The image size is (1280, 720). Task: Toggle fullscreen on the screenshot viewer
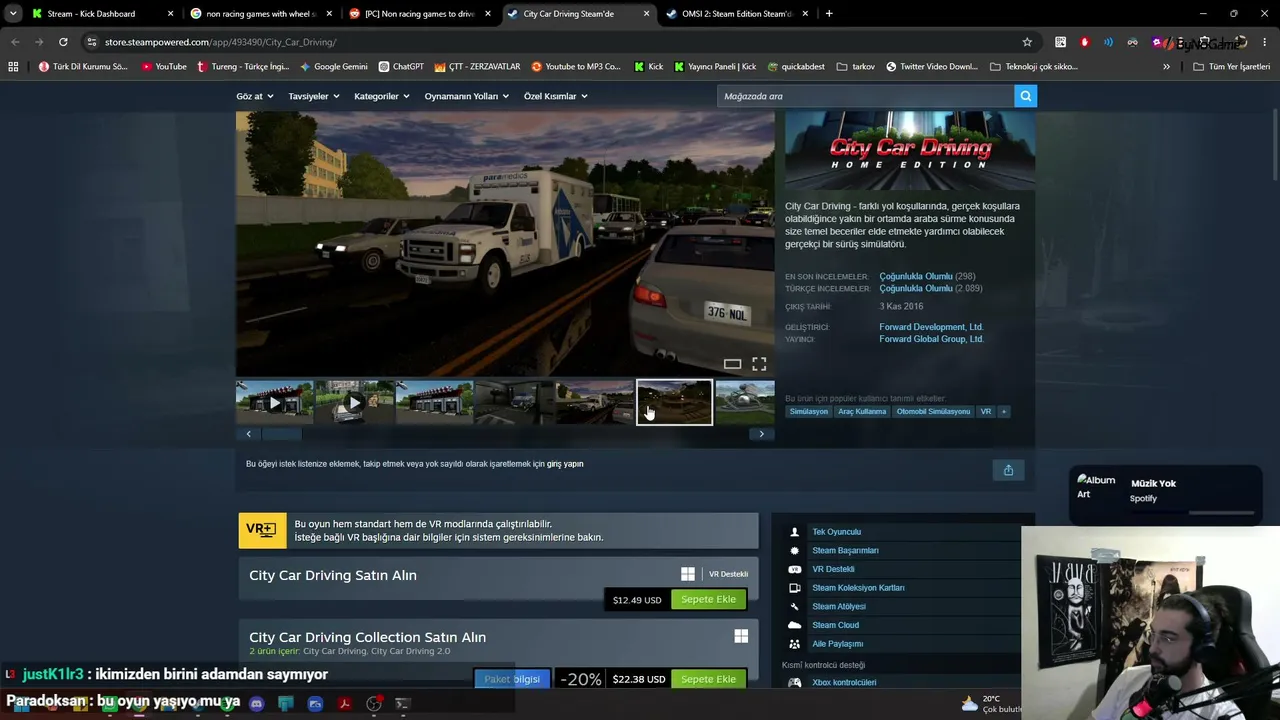tap(759, 364)
